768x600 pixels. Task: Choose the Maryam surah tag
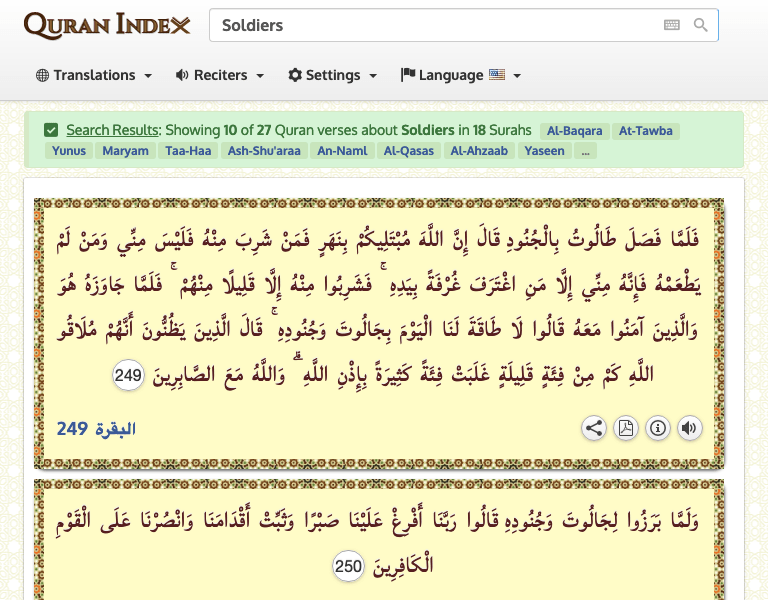coord(127,151)
